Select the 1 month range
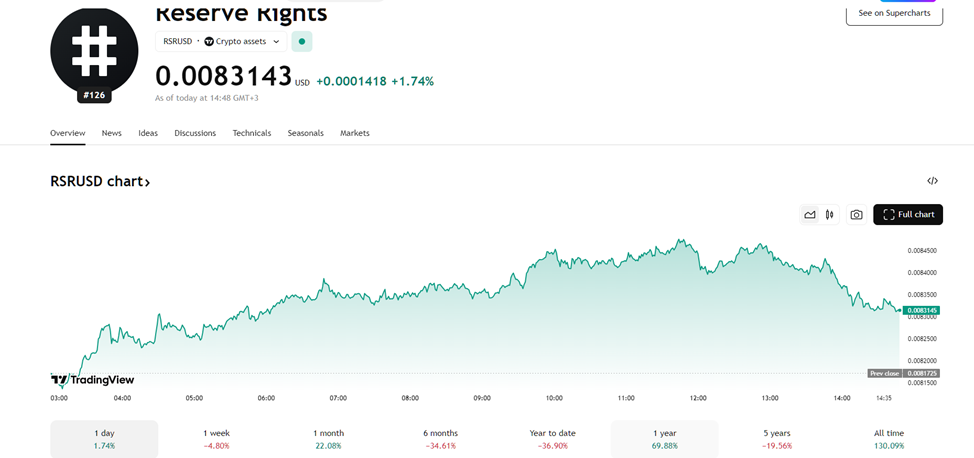 click(x=328, y=439)
